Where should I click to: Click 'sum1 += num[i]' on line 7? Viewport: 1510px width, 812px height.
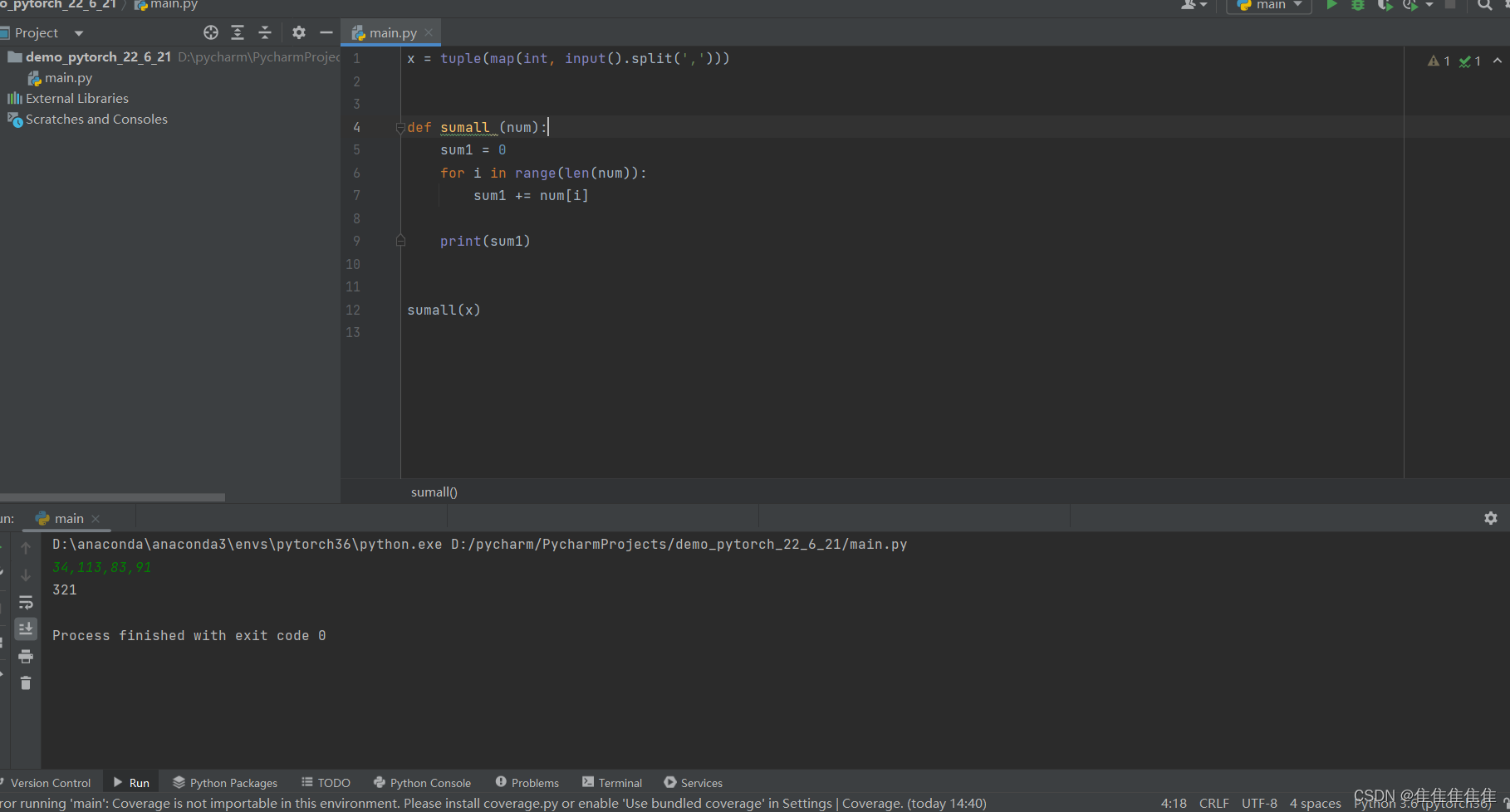coord(531,196)
